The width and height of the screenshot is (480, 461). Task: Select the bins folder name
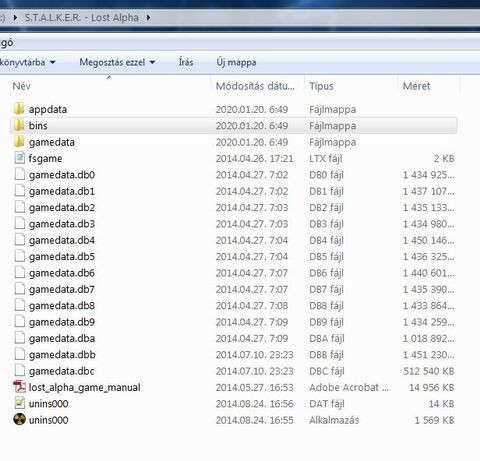coord(38,126)
